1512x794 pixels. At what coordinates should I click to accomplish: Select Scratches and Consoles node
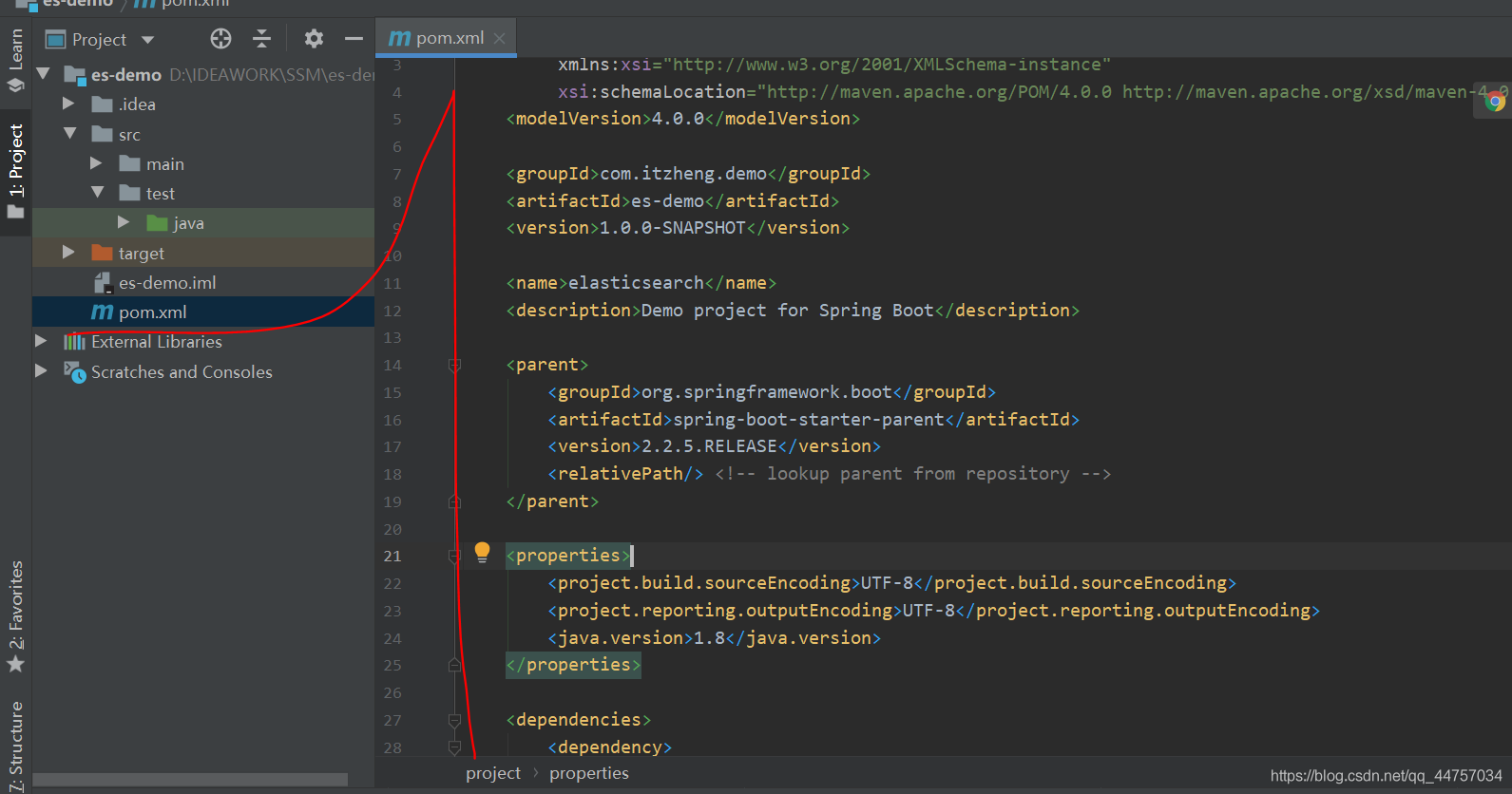click(x=203, y=371)
